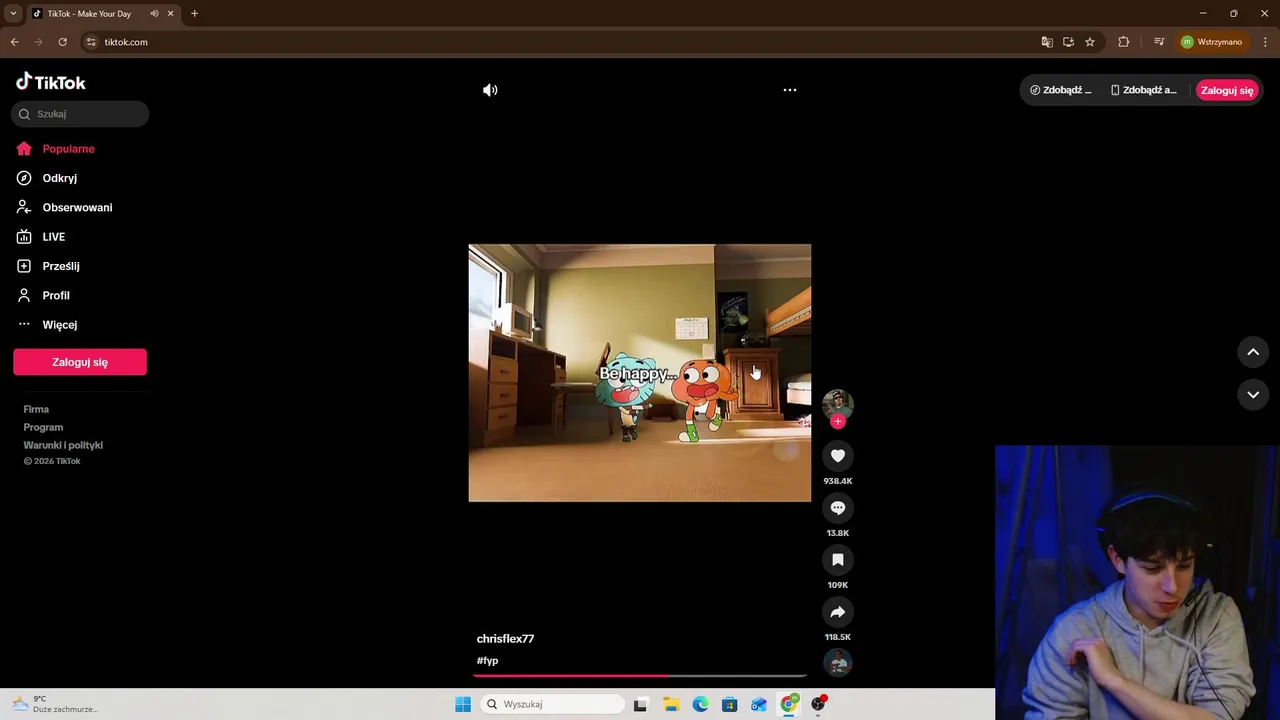
Task: Open the weather widget showing 9°C
Action: (55, 704)
